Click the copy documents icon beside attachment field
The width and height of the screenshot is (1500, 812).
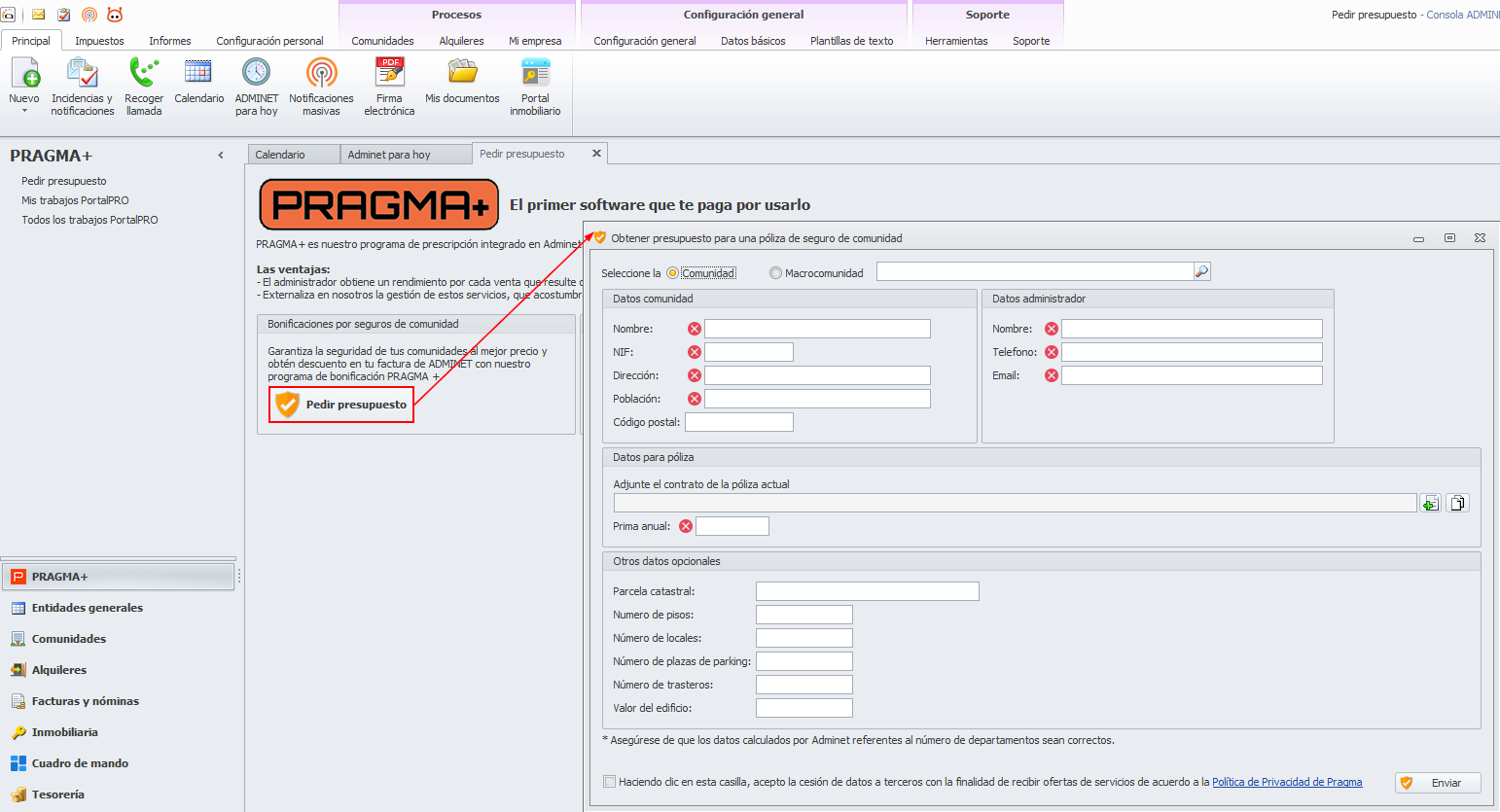[x=1457, y=503]
